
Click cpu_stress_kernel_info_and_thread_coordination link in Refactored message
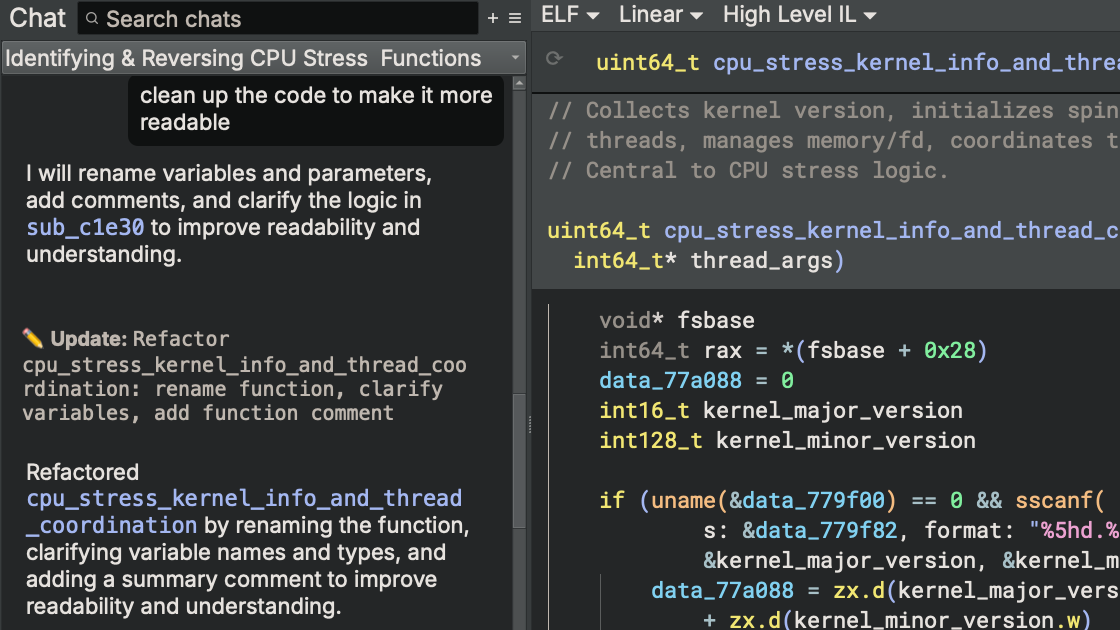tap(244, 499)
